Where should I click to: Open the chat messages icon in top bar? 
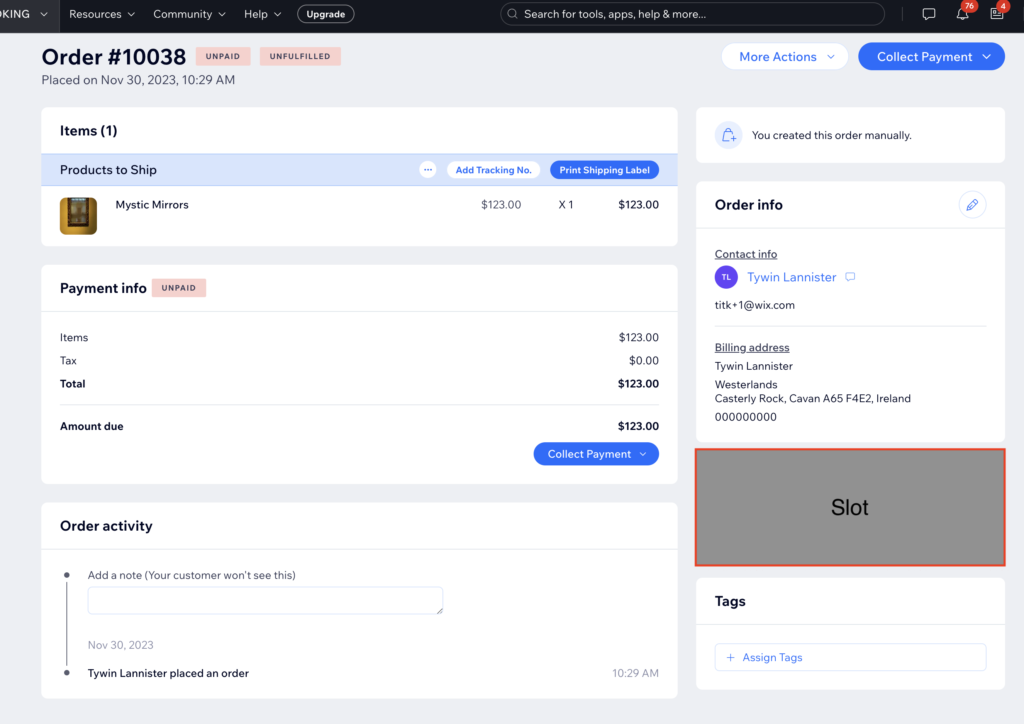(929, 14)
